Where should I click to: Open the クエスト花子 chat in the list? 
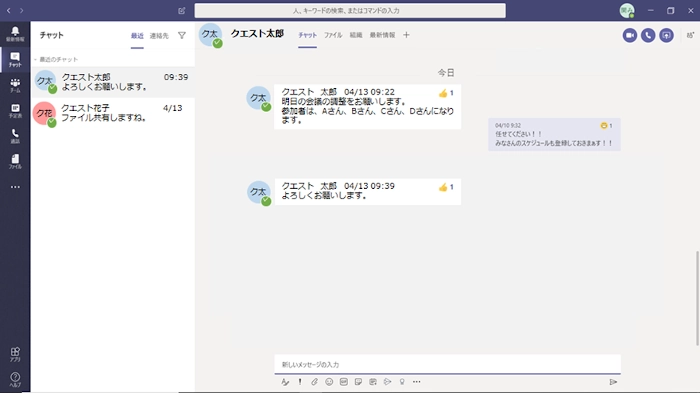coord(113,113)
